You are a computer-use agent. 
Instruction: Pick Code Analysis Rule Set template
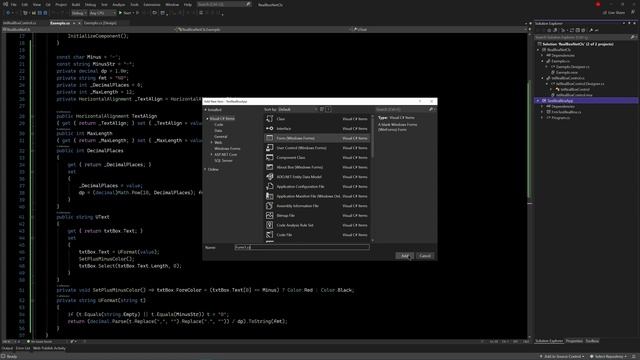click(x=317, y=225)
